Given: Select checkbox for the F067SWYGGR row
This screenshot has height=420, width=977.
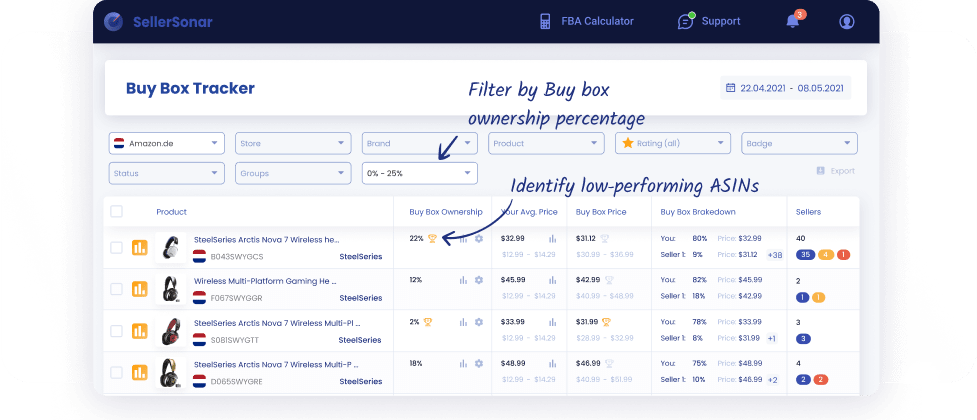Looking at the screenshot, I should coord(117,289).
